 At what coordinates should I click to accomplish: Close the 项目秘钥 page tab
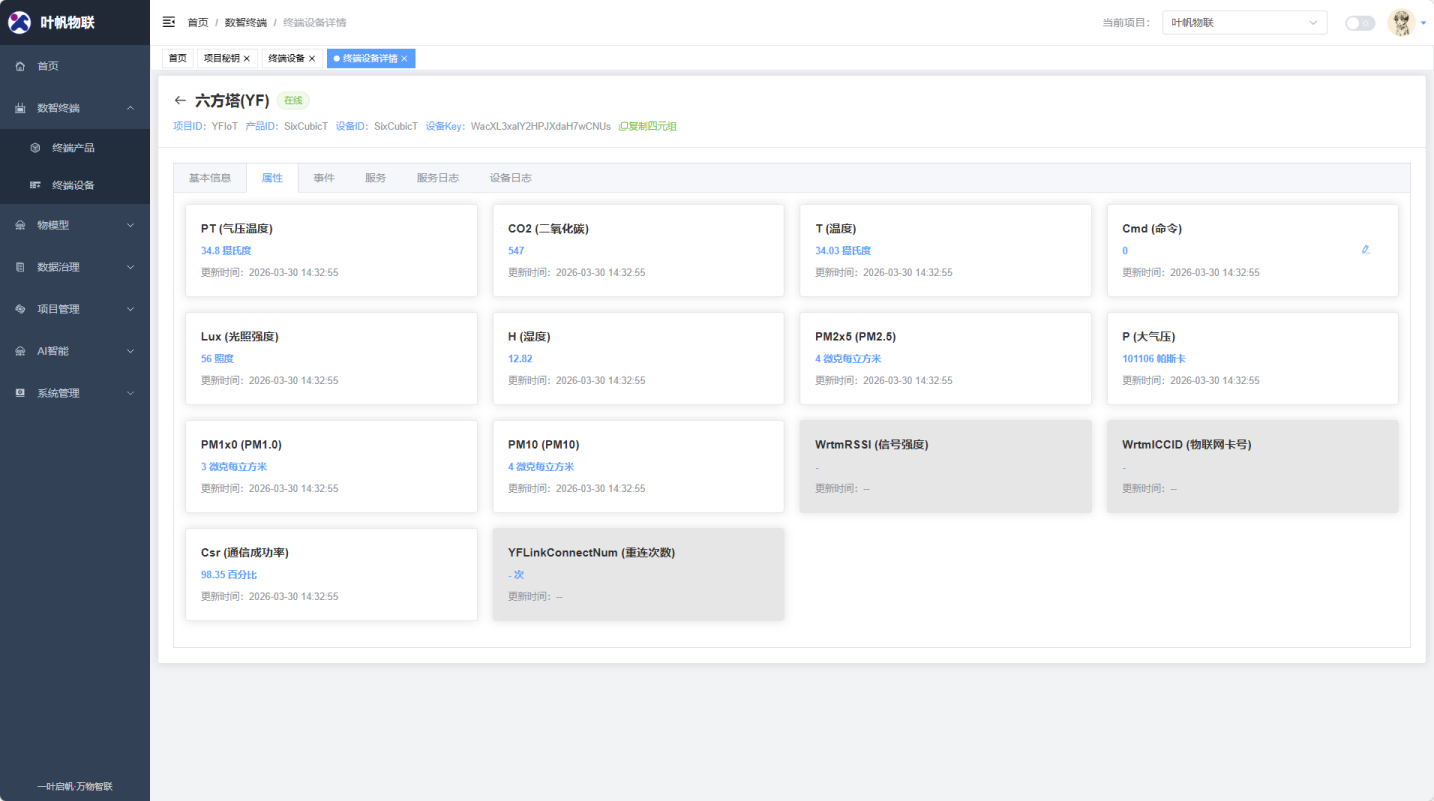coord(247,59)
